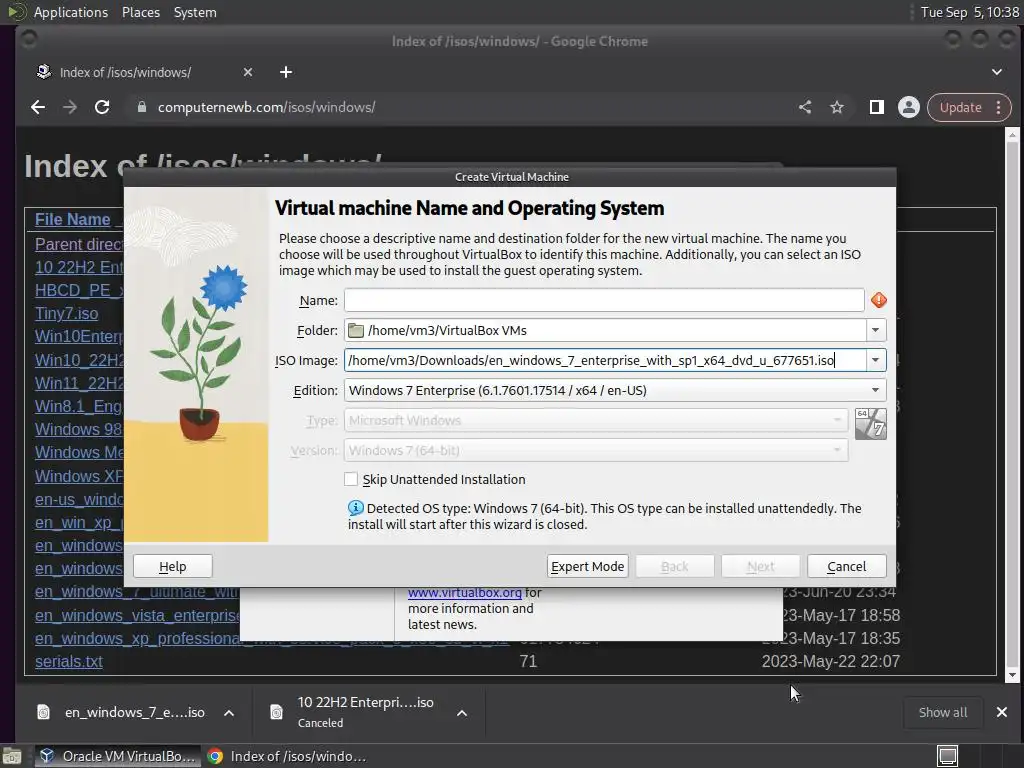Cancel the Create Virtual Machine wizard
The height and width of the screenshot is (768, 1024).
[846, 566]
